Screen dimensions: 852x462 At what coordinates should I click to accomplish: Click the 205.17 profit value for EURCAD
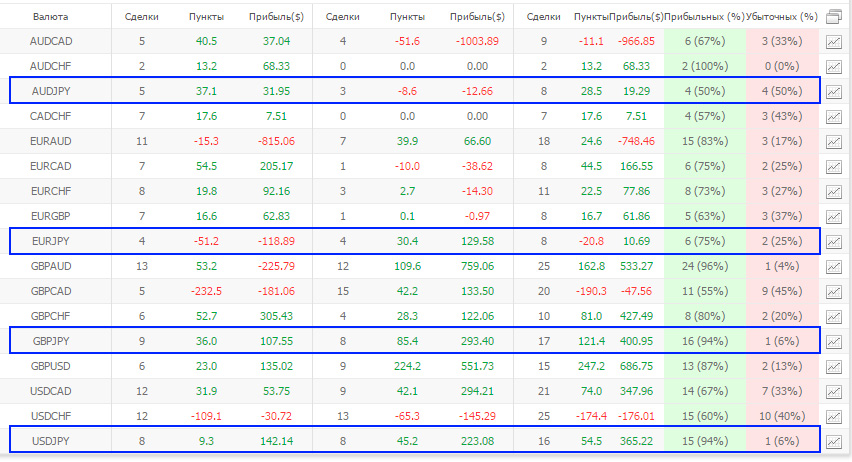(277, 166)
